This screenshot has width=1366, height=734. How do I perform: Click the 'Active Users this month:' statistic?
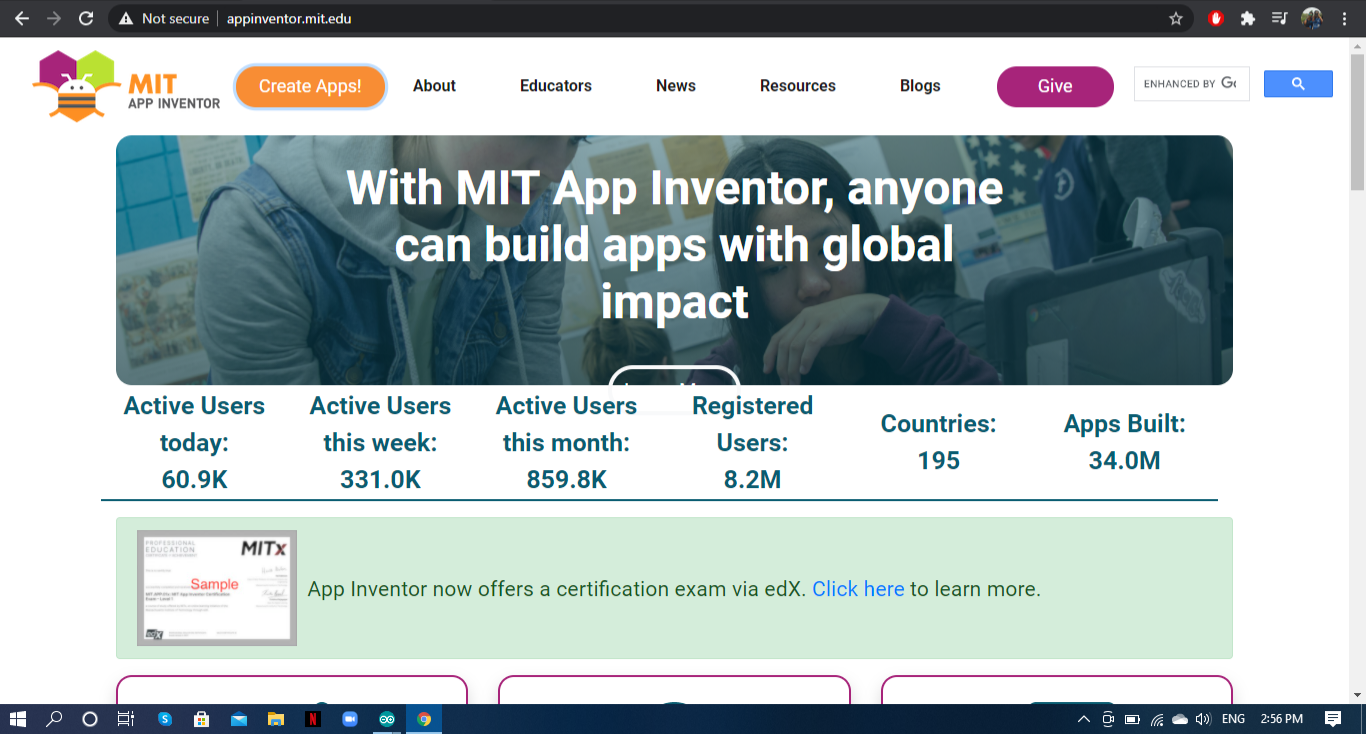567,442
